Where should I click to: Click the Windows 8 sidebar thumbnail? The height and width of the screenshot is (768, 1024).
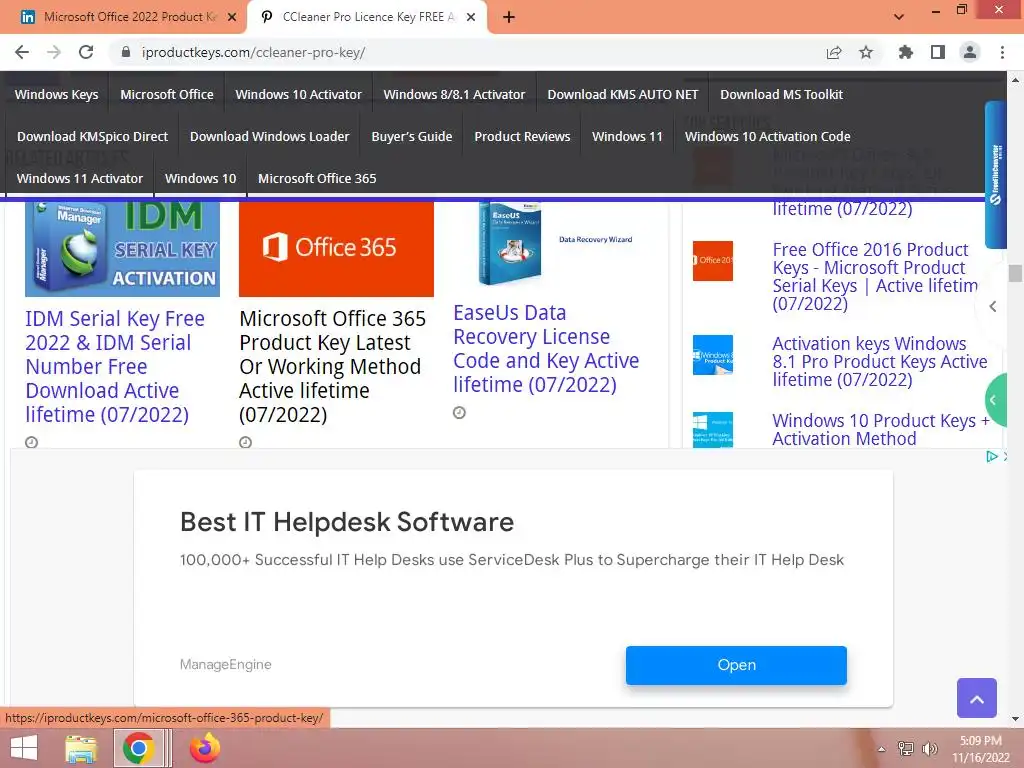(712, 355)
